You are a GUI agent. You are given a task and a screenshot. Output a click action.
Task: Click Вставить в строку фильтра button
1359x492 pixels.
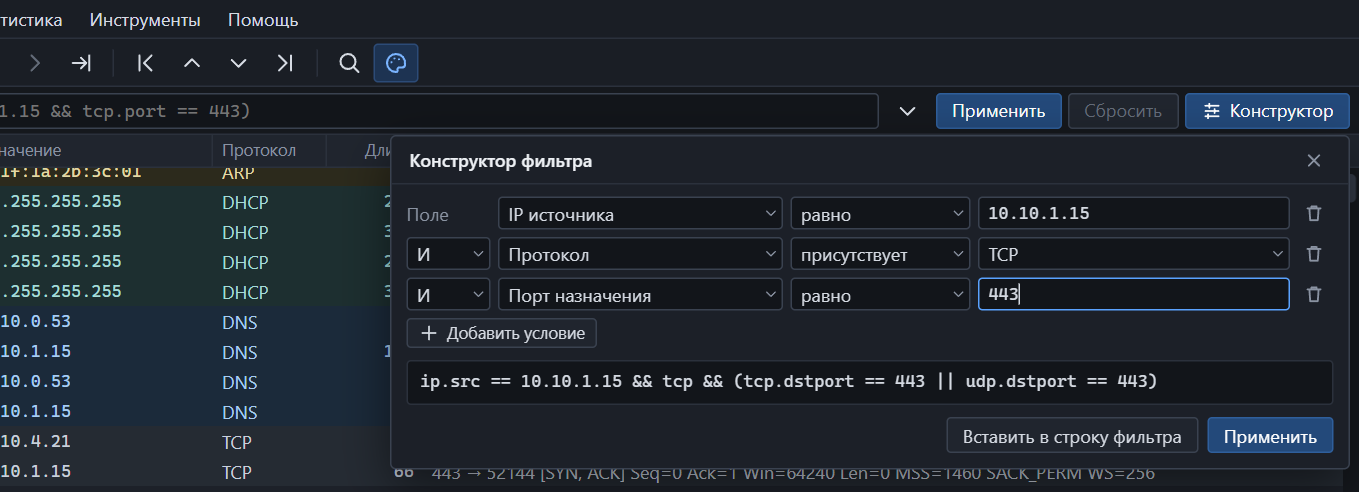click(1072, 437)
